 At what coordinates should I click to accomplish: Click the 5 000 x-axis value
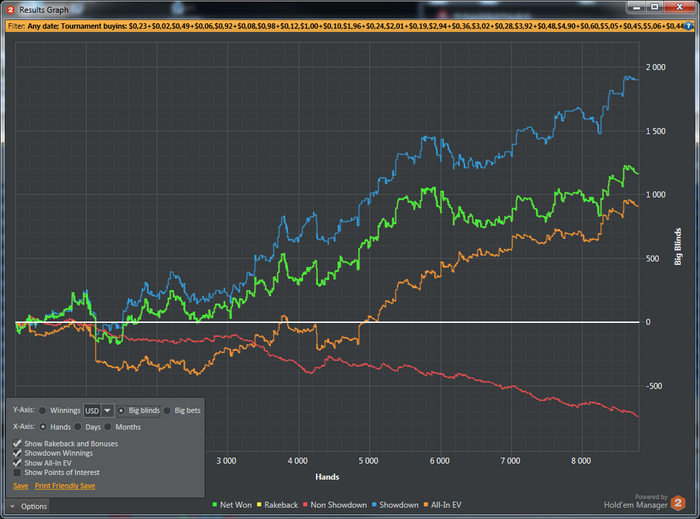point(368,461)
